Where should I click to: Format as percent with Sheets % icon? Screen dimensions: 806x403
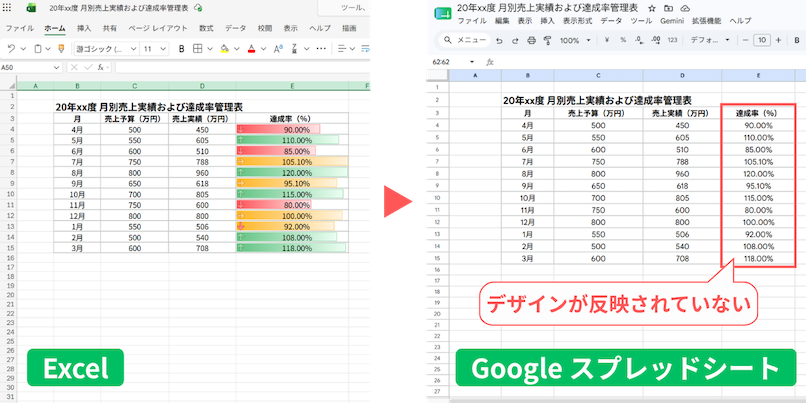pos(623,40)
